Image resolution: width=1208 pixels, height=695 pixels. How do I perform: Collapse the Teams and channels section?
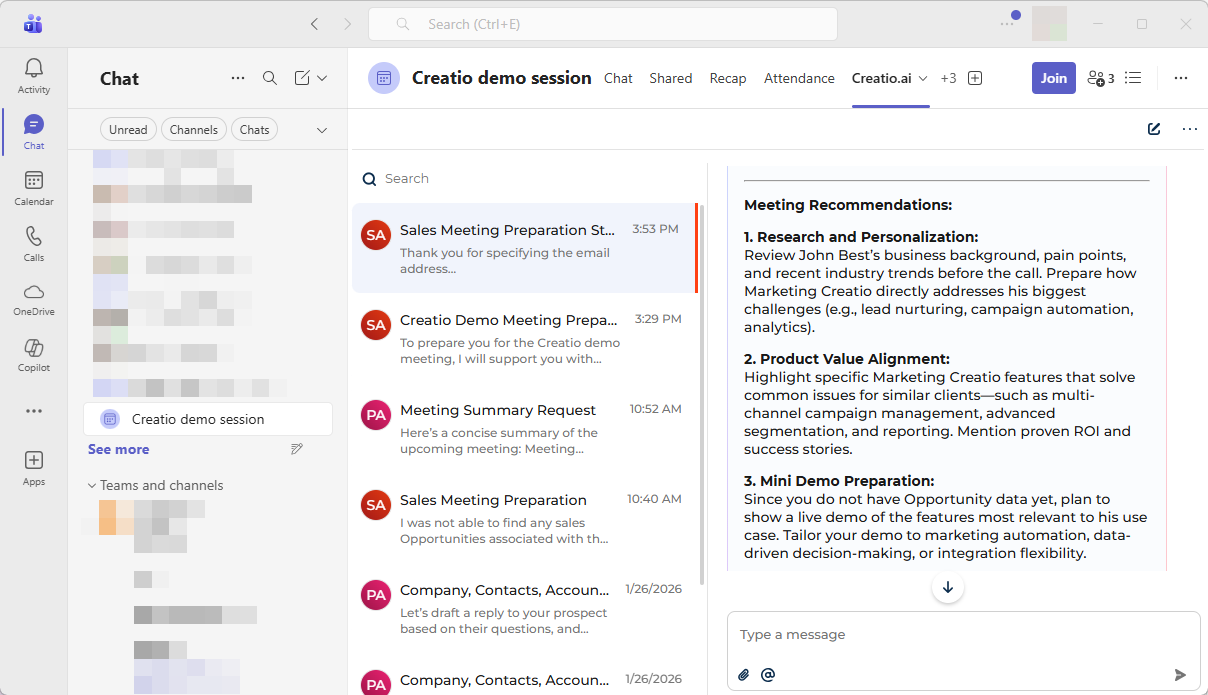coord(92,485)
